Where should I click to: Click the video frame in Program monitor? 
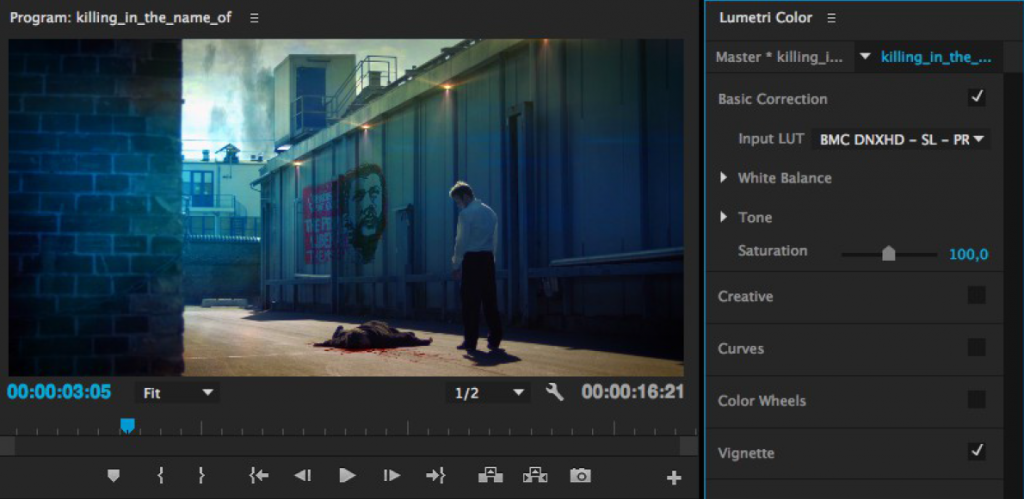pos(345,207)
